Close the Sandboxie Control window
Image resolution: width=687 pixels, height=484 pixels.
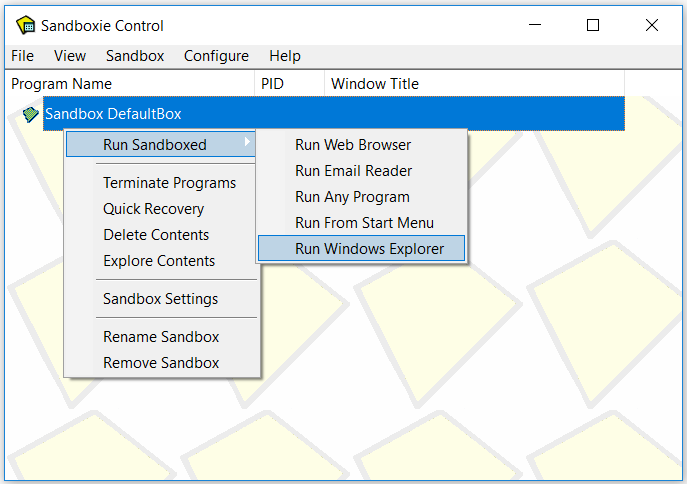652,25
